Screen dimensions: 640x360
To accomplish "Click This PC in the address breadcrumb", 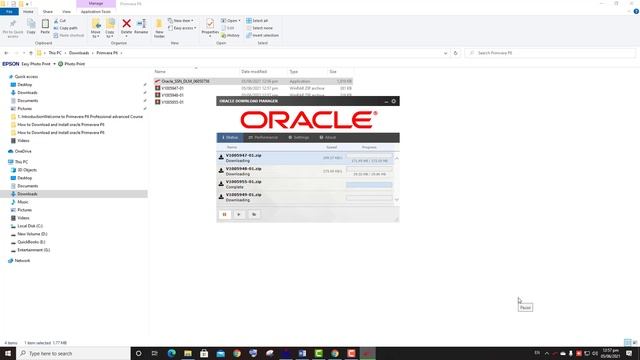I will point(55,53).
